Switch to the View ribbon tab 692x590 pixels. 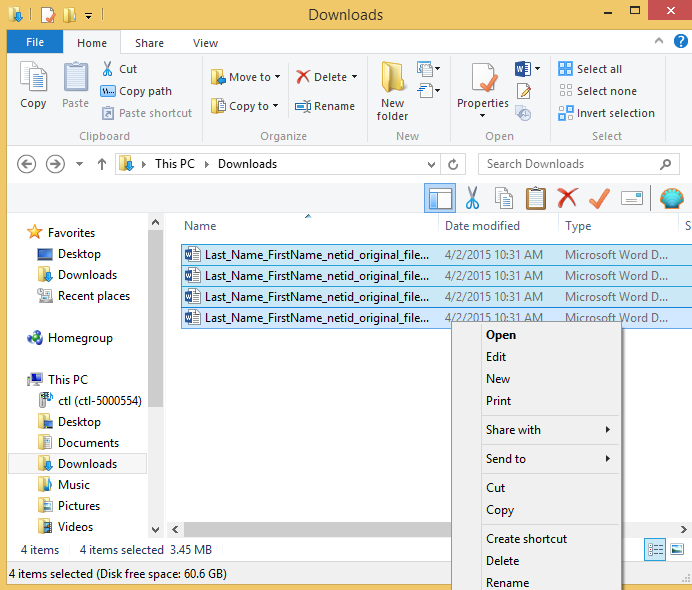[x=205, y=43]
